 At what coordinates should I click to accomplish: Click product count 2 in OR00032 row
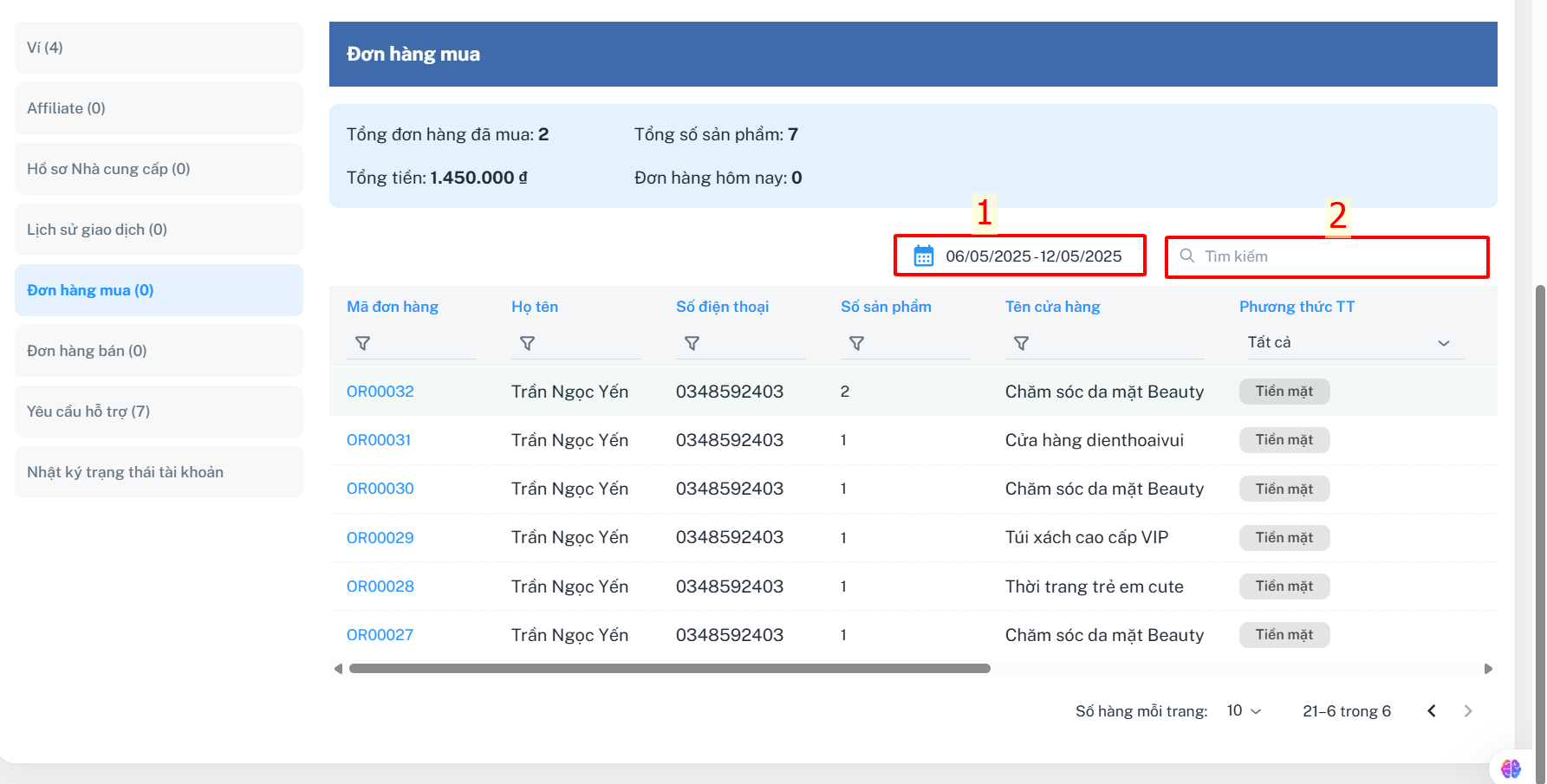click(845, 392)
